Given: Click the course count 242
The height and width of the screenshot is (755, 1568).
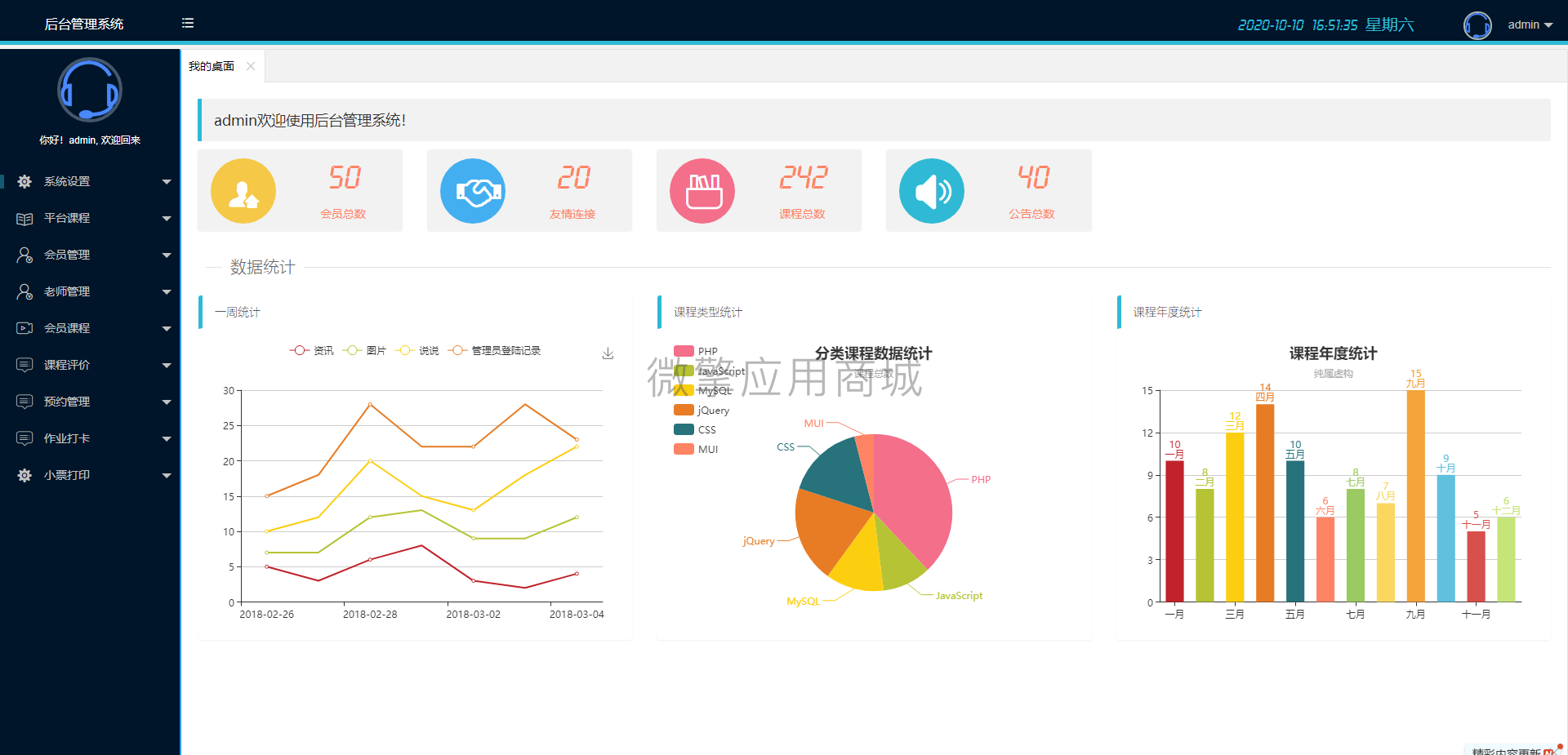Looking at the screenshot, I should tap(804, 177).
